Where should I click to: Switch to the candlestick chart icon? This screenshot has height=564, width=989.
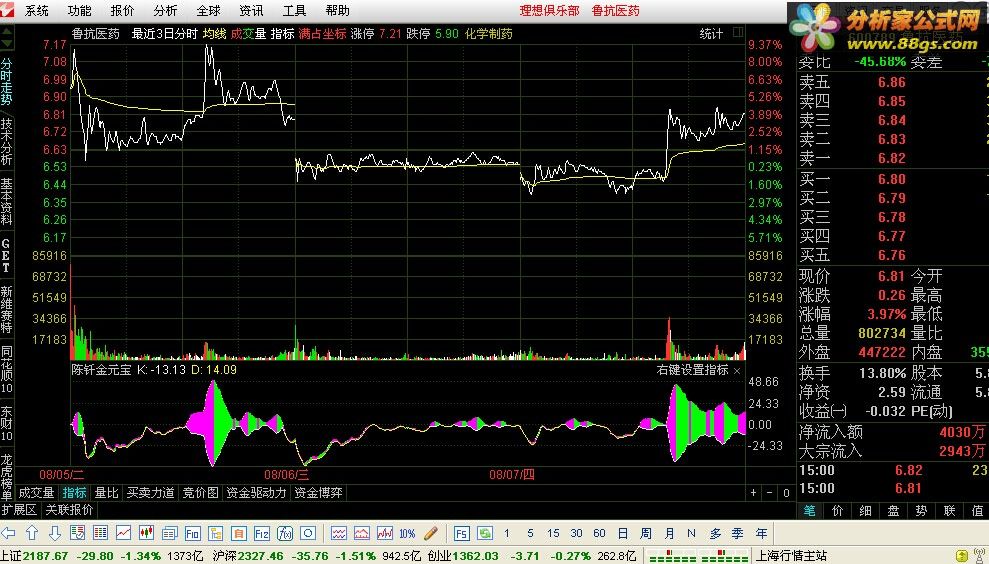pos(146,533)
